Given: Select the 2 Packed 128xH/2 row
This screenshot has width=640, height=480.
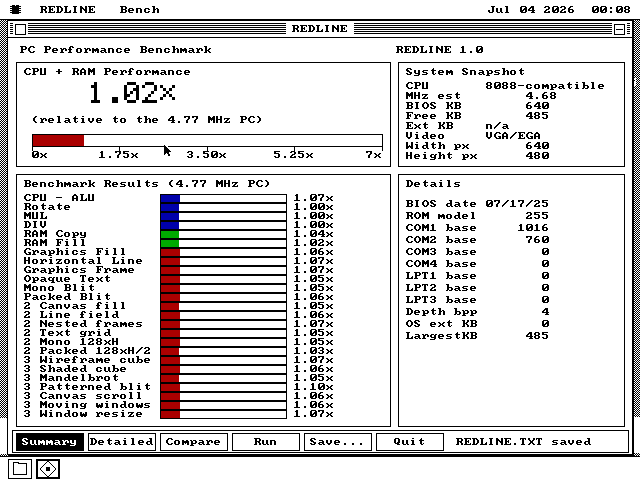Looking at the screenshot, I should tap(87, 351).
